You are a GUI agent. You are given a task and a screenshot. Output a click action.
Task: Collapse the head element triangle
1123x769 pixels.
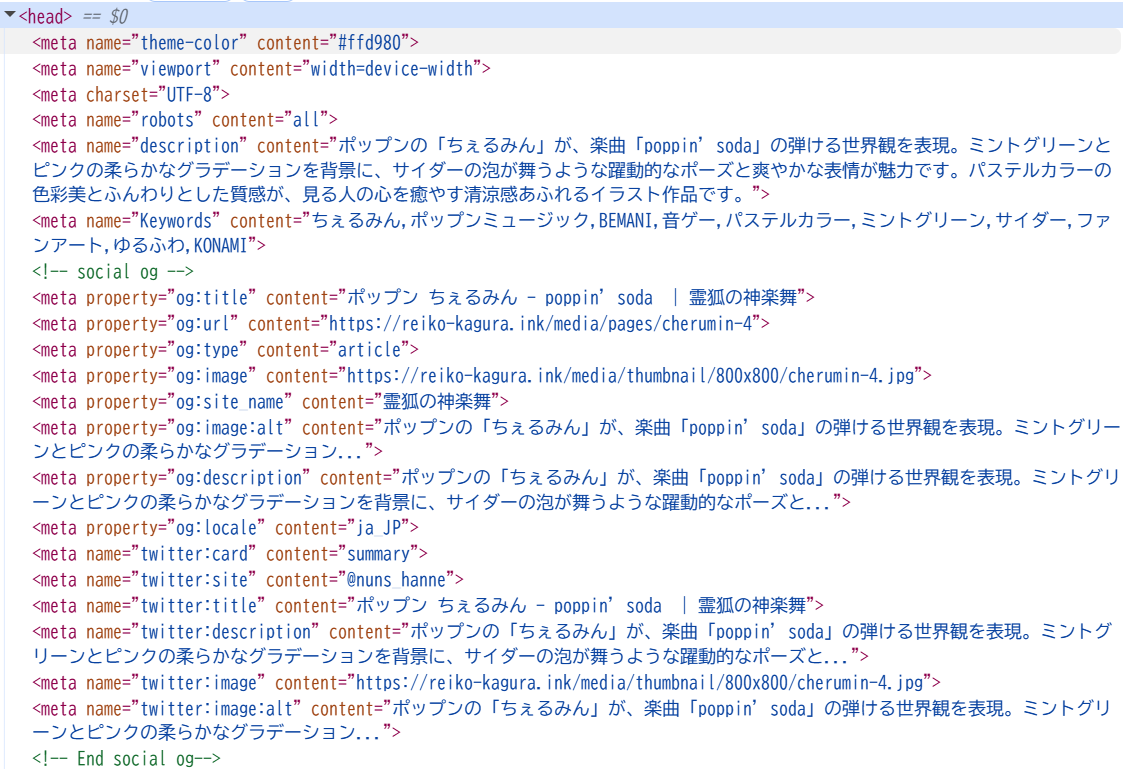click(x=10, y=14)
